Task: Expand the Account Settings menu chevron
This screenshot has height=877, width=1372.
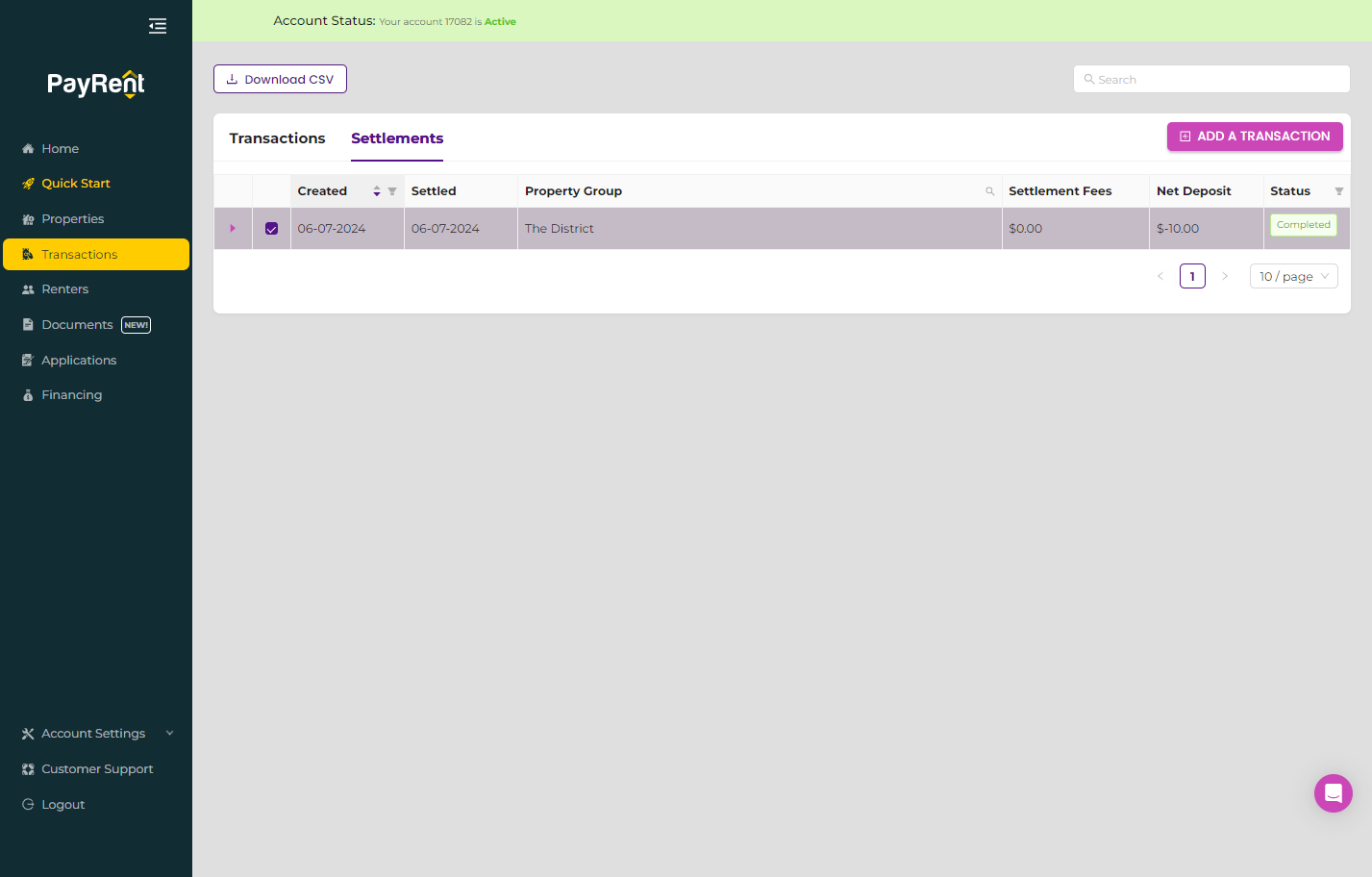Action: point(170,733)
